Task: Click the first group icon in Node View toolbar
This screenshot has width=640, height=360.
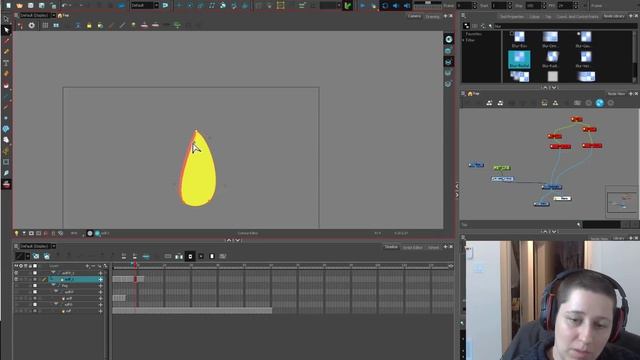Action: 489,103
